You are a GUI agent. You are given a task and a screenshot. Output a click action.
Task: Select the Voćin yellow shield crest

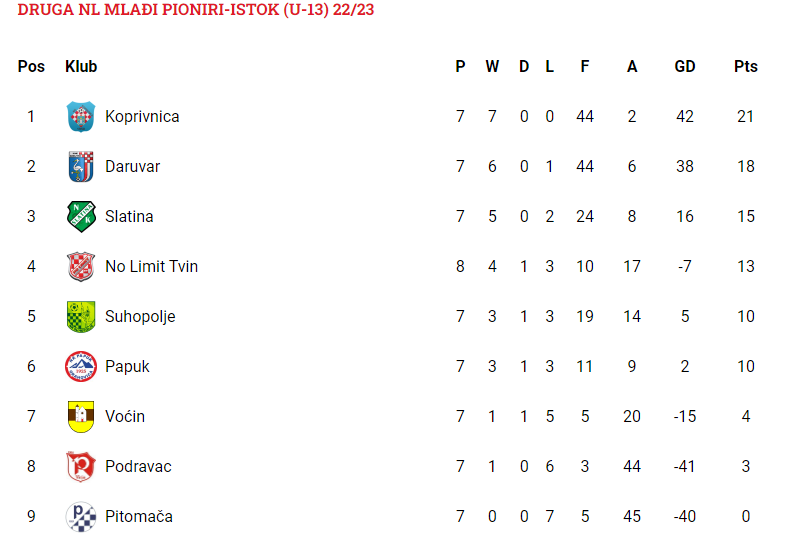point(81,416)
